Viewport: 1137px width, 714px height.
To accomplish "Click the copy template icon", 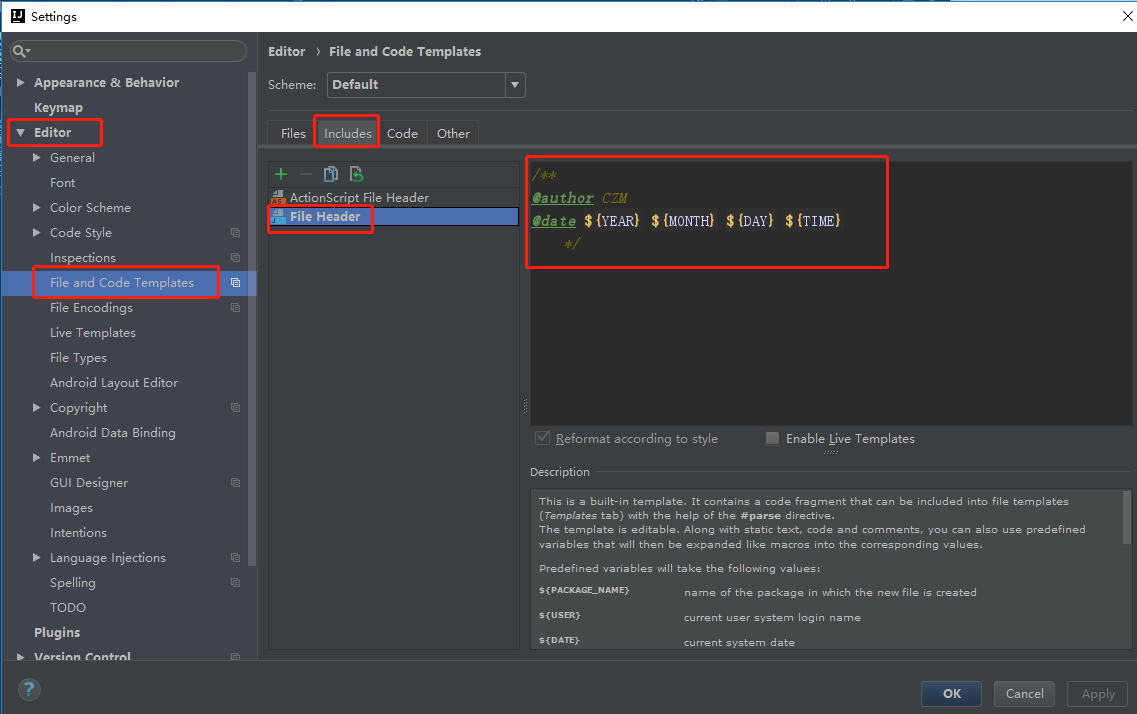I will (x=331, y=174).
